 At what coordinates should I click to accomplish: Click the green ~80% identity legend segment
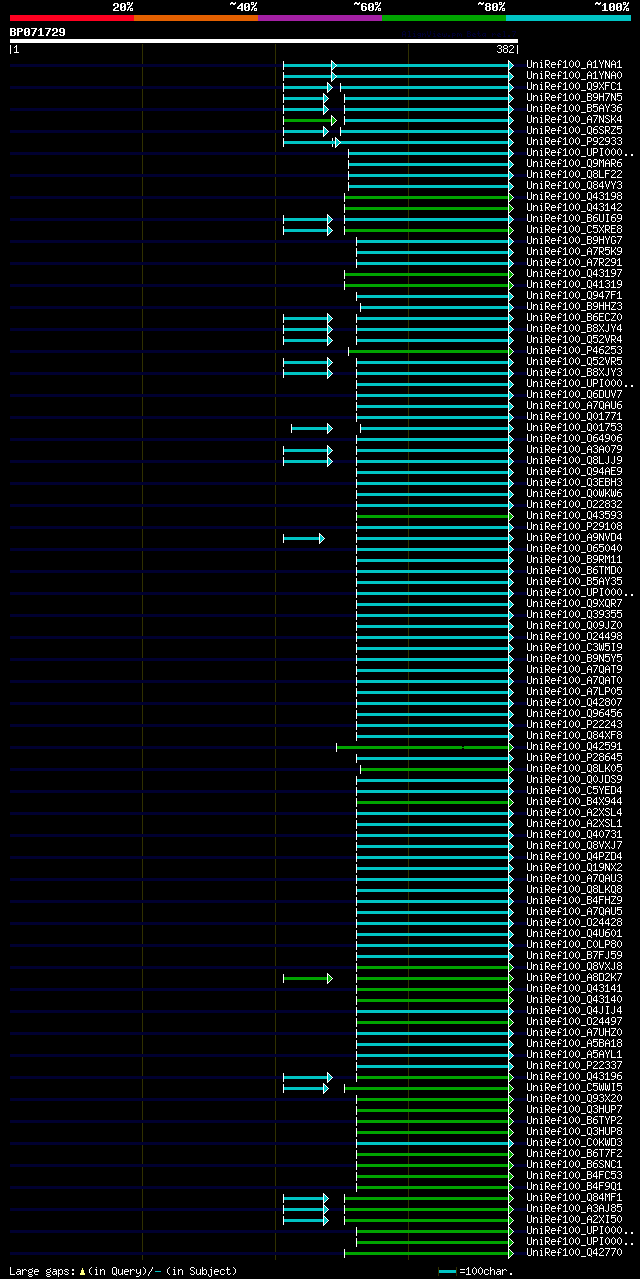pos(443,17)
